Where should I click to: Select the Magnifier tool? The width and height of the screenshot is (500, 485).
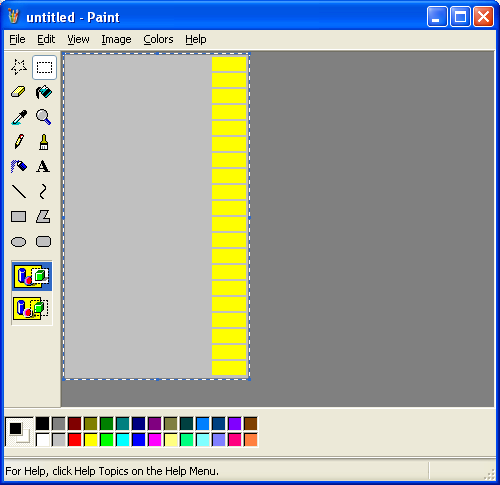point(44,117)
